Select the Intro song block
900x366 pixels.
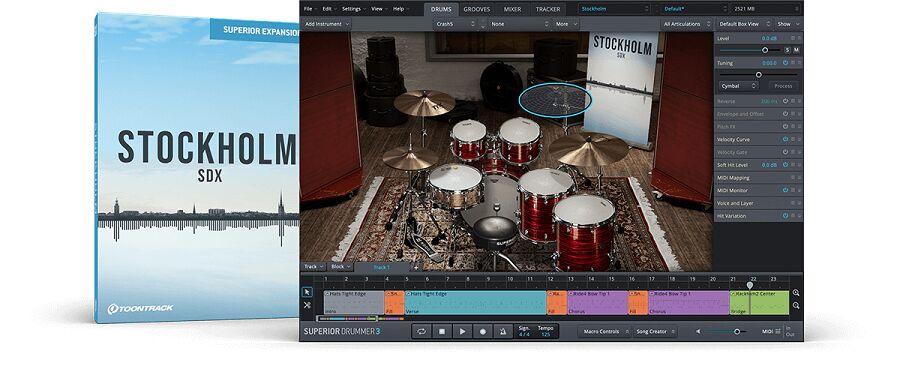click(x=354, y=302)
